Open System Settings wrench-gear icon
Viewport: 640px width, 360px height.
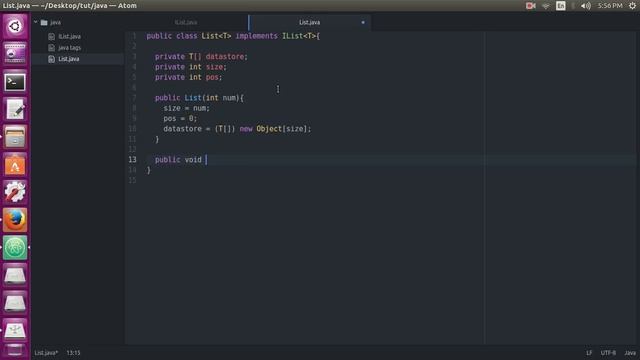click(15, 192)
